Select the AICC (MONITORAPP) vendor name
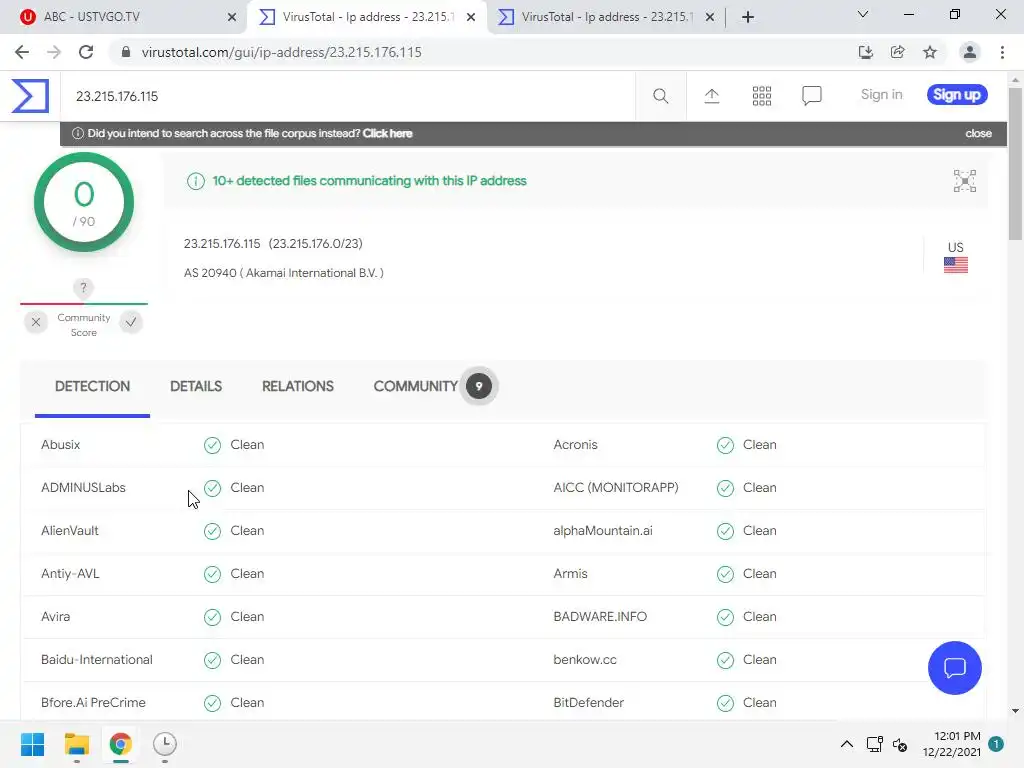 coord(616,488)
